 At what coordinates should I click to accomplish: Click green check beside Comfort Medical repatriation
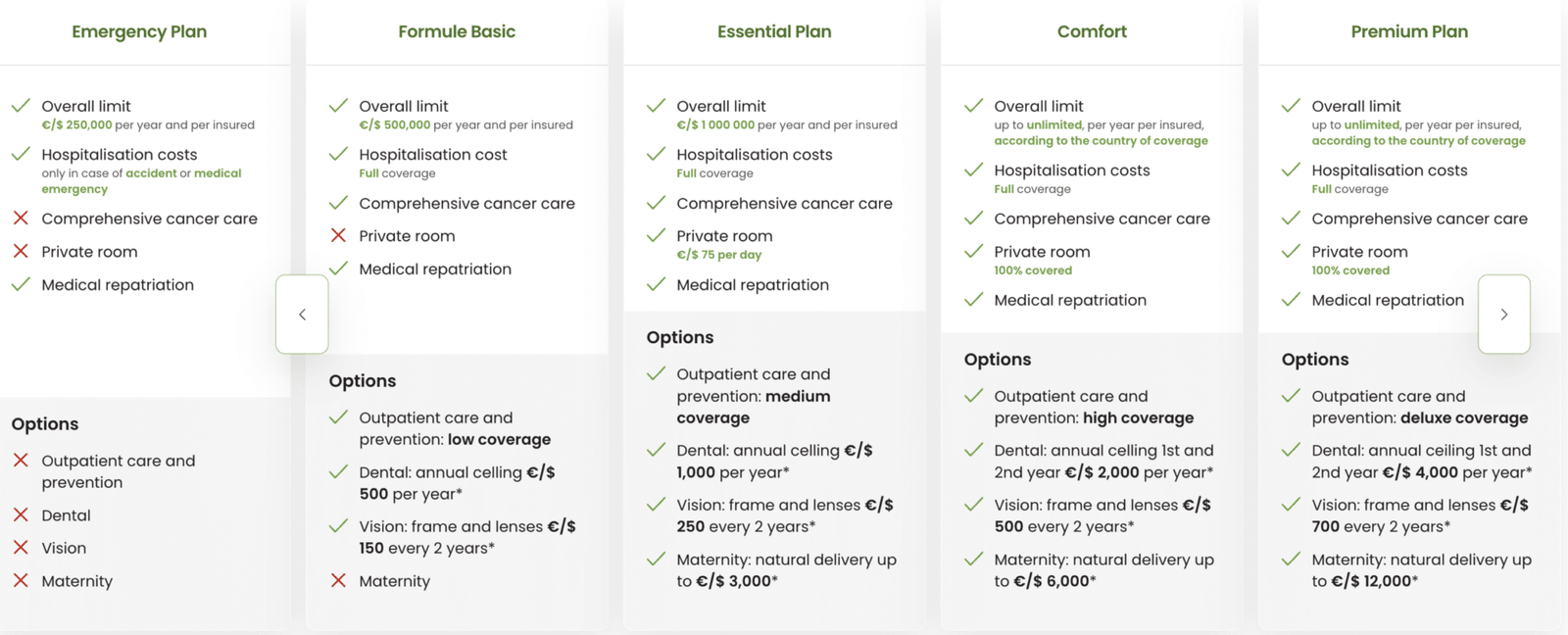click(973, 300)
